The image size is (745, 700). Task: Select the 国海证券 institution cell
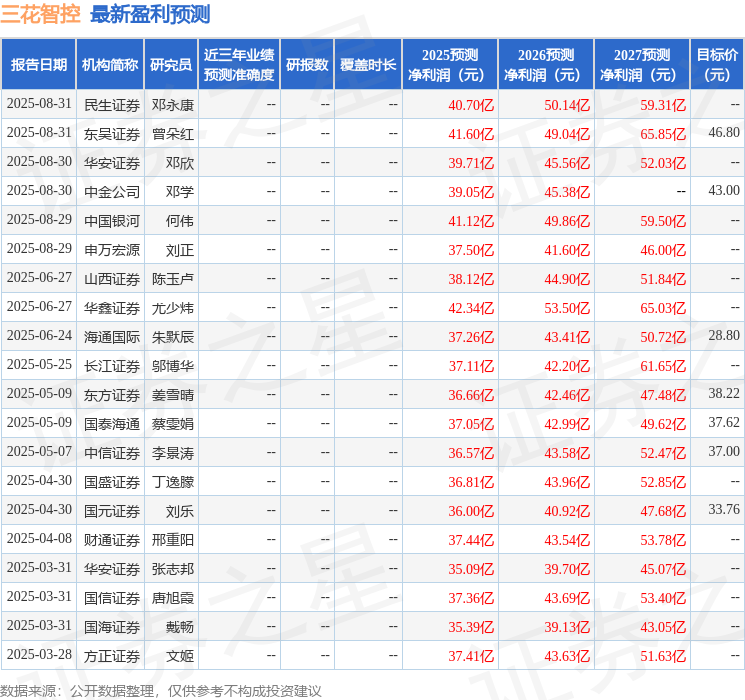(112, 627)
